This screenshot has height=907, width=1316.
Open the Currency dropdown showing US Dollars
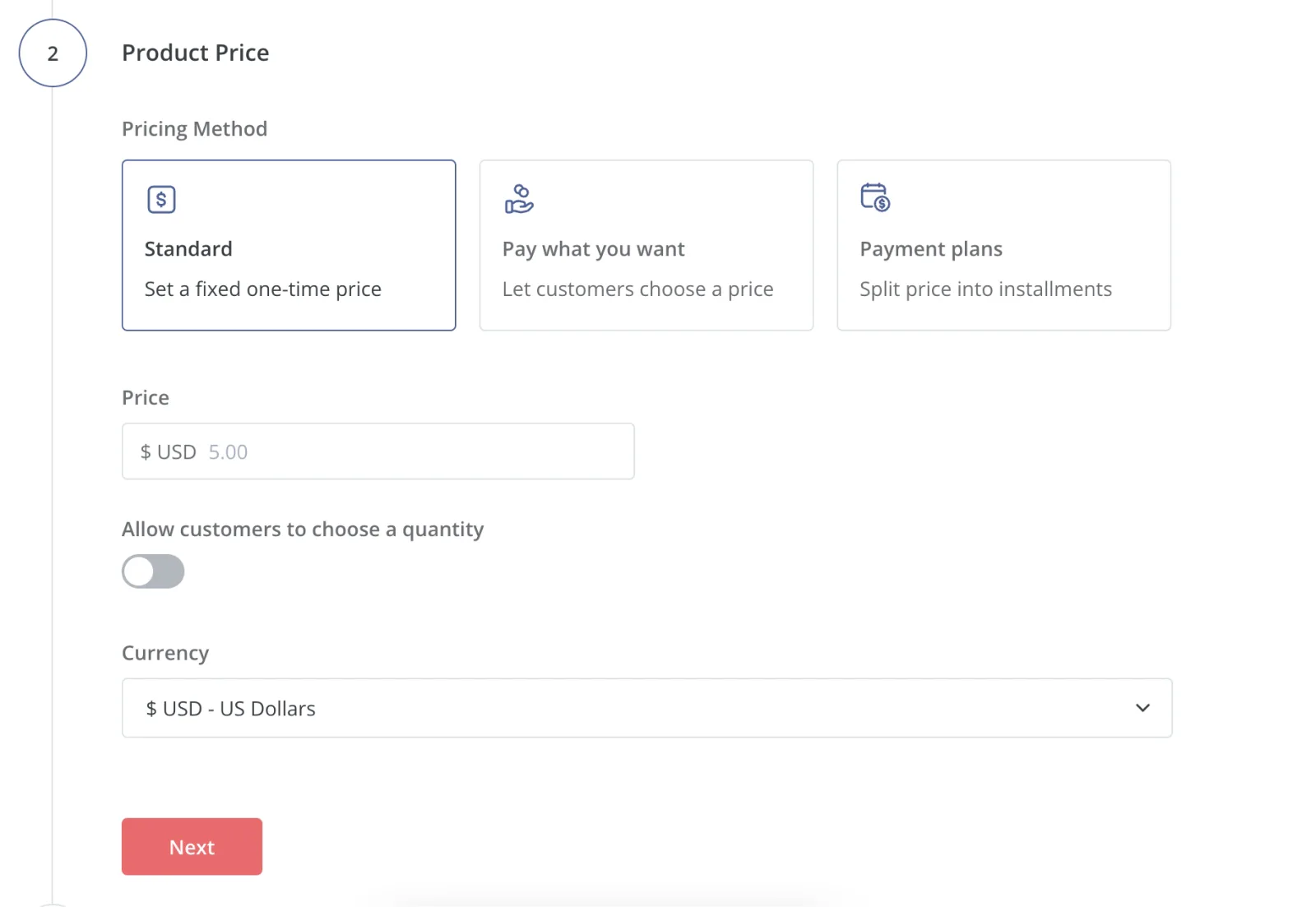[646, 708]
